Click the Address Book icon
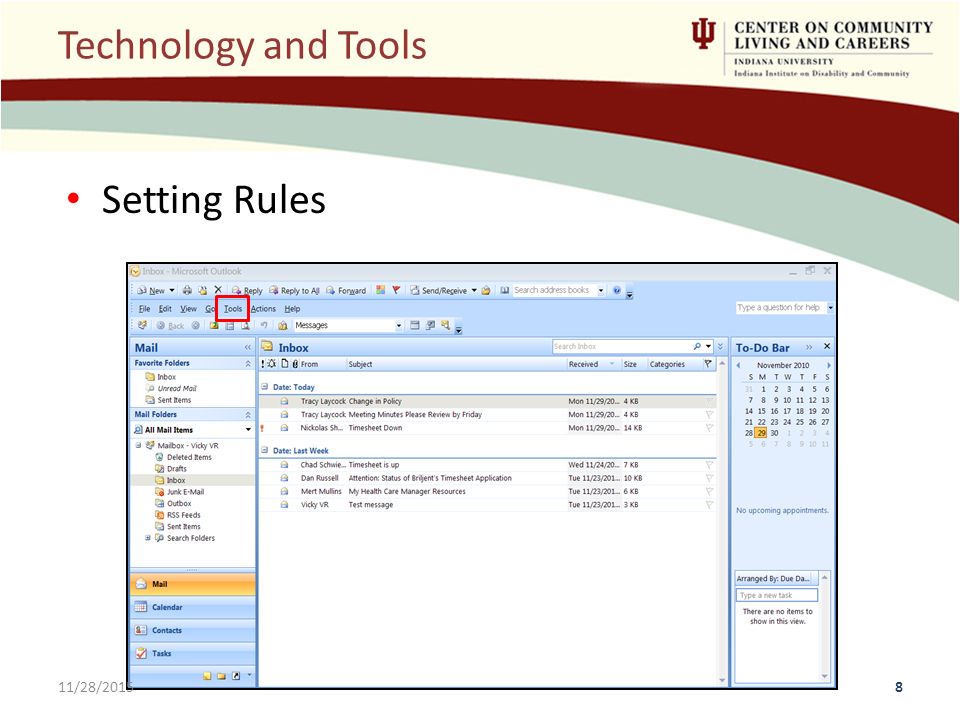Screen dimensions: 960x720 504,290
